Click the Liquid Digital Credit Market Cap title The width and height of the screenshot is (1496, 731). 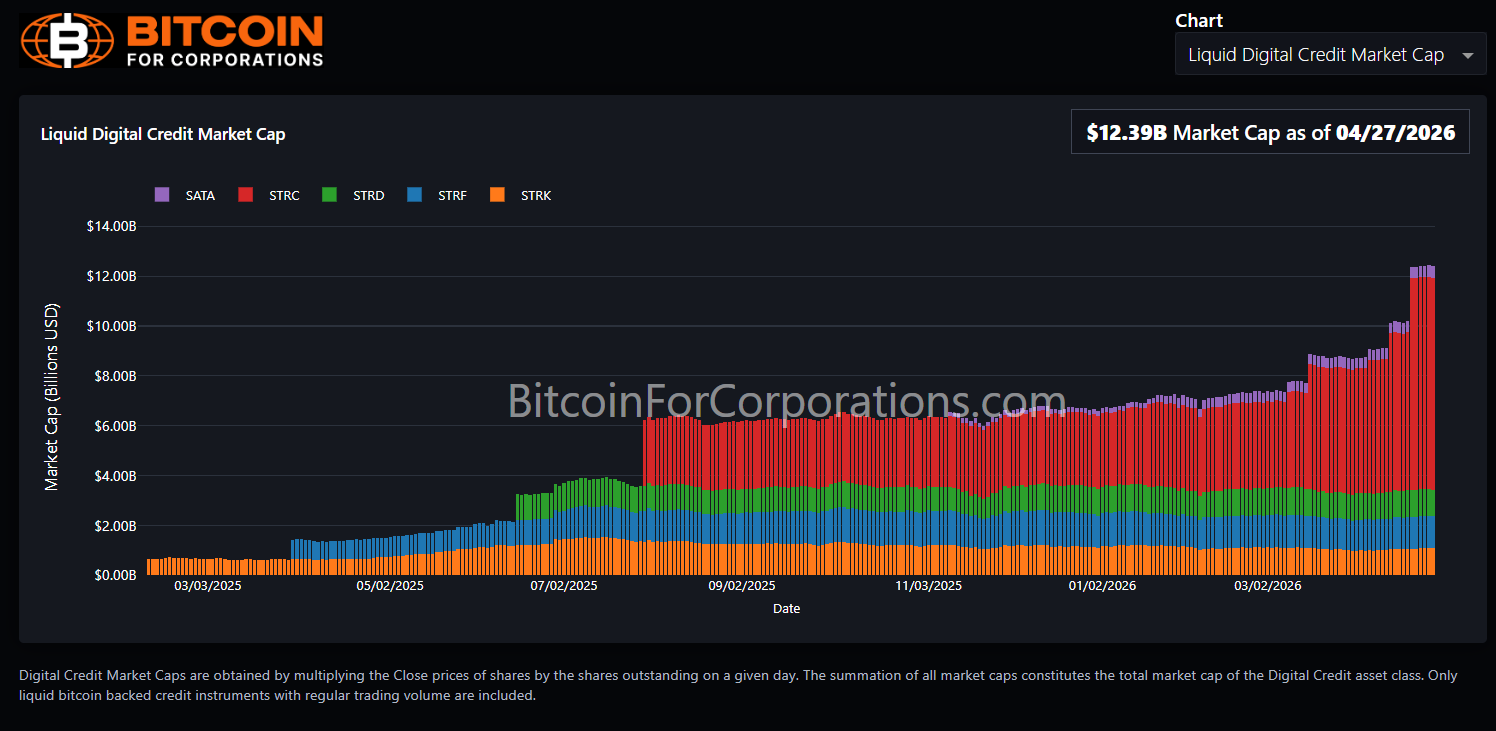163,134
